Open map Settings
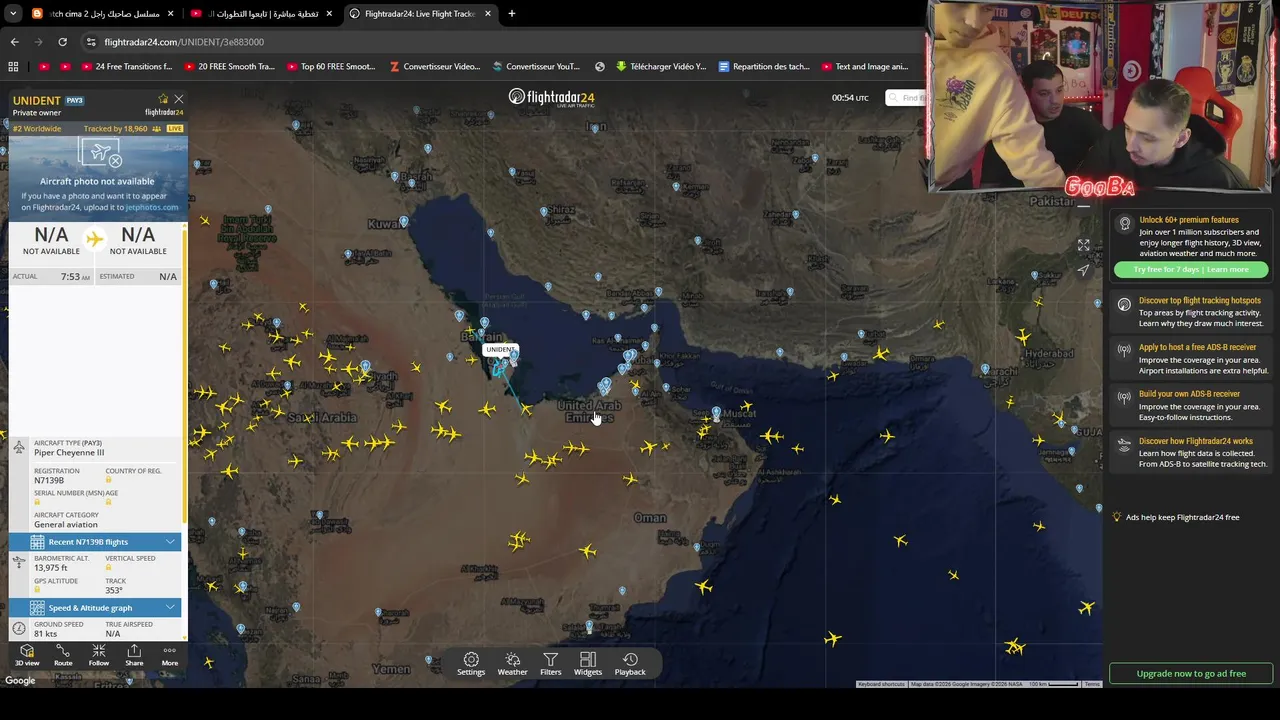The height and width of the screenshot is (720, 1280). (471, 664)
